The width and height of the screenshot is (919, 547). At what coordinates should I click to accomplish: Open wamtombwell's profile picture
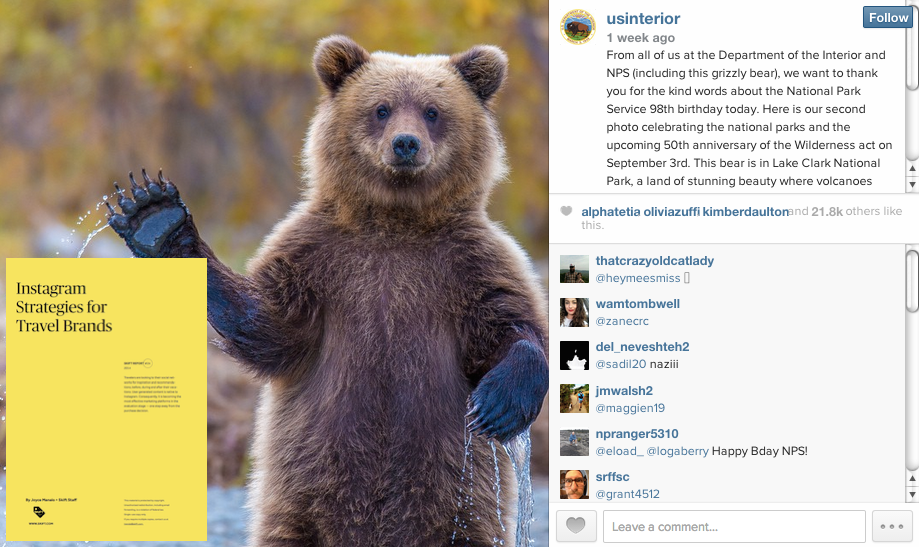point(574,312)
